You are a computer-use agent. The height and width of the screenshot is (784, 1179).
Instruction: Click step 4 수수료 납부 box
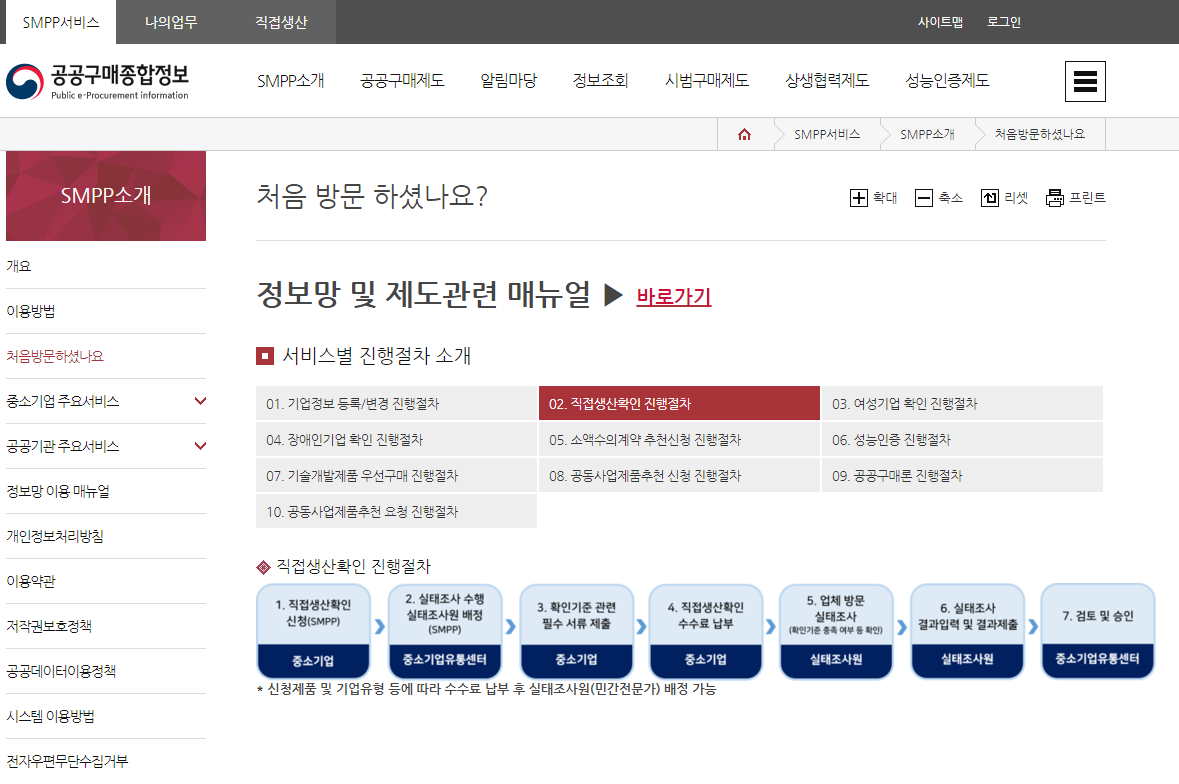click(706, 631)
